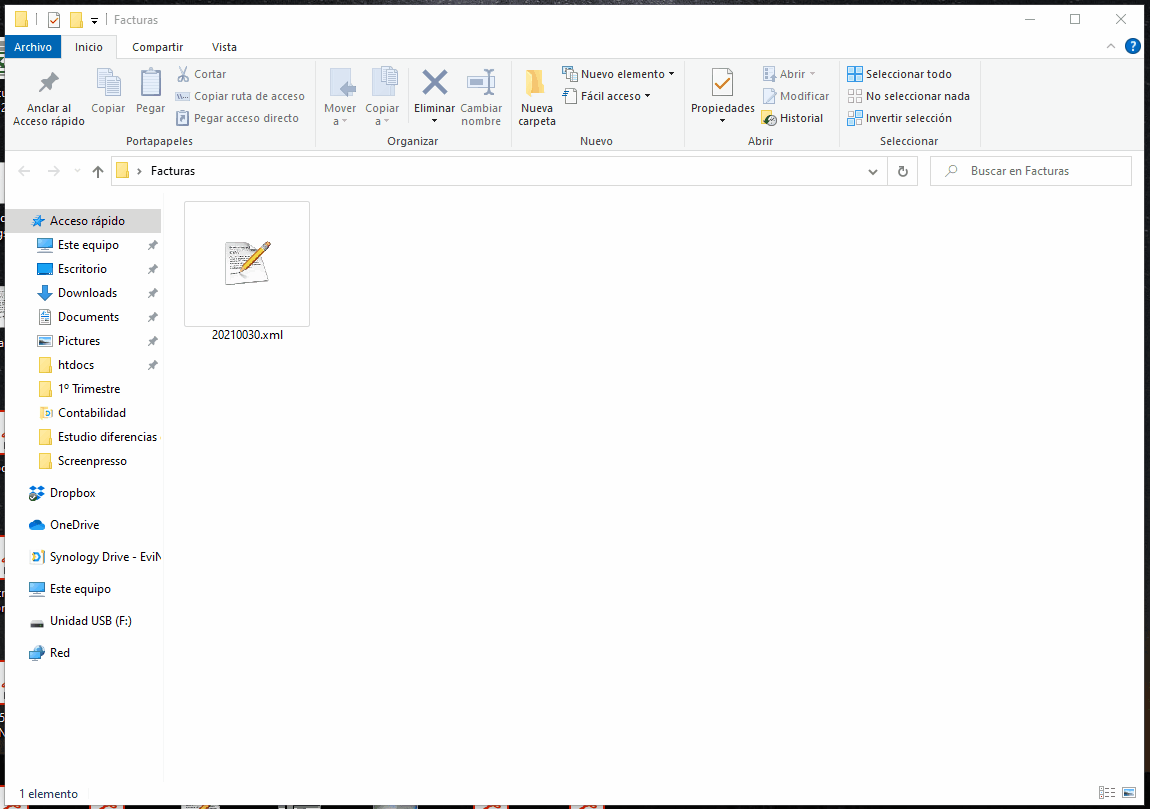This screenshot has height=809, width=1150.
Task: Switch to the Vista ribbon tab
Action: click(224, 47)
